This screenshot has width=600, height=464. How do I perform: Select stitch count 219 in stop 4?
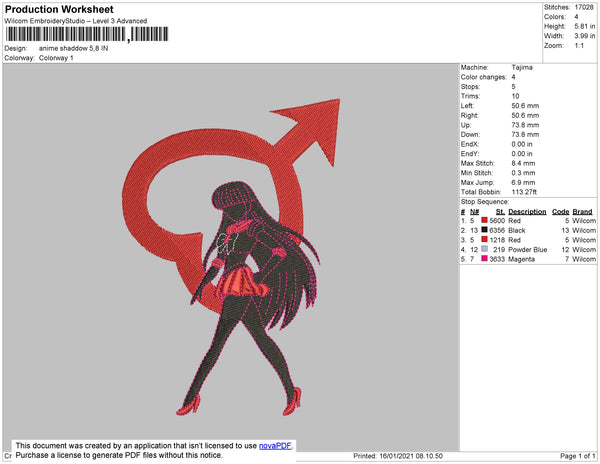pyautogui.click(x=499, y=249)
